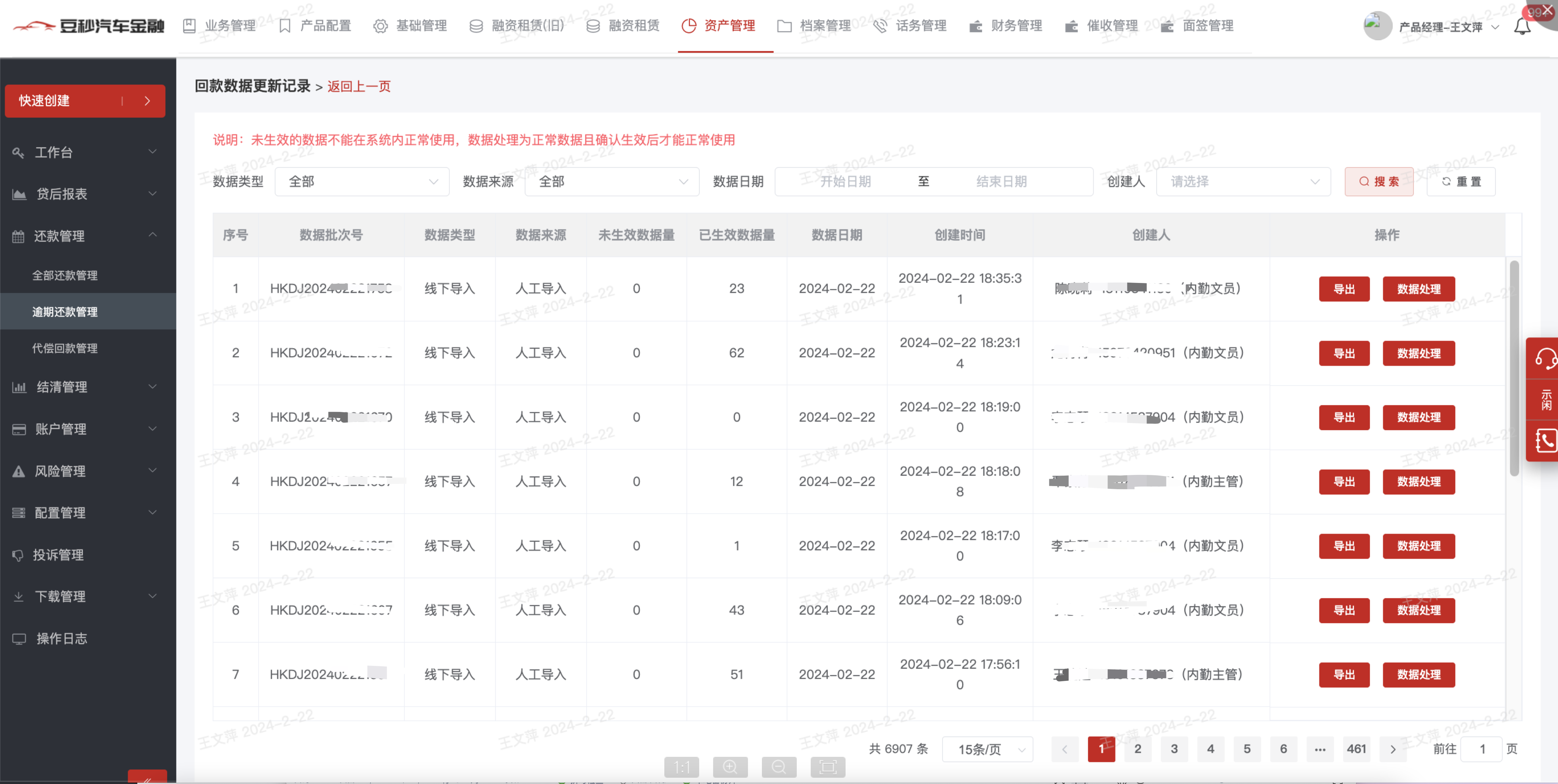
Task: Click the zoom in magnifier icon
Action: click(730, 767)
